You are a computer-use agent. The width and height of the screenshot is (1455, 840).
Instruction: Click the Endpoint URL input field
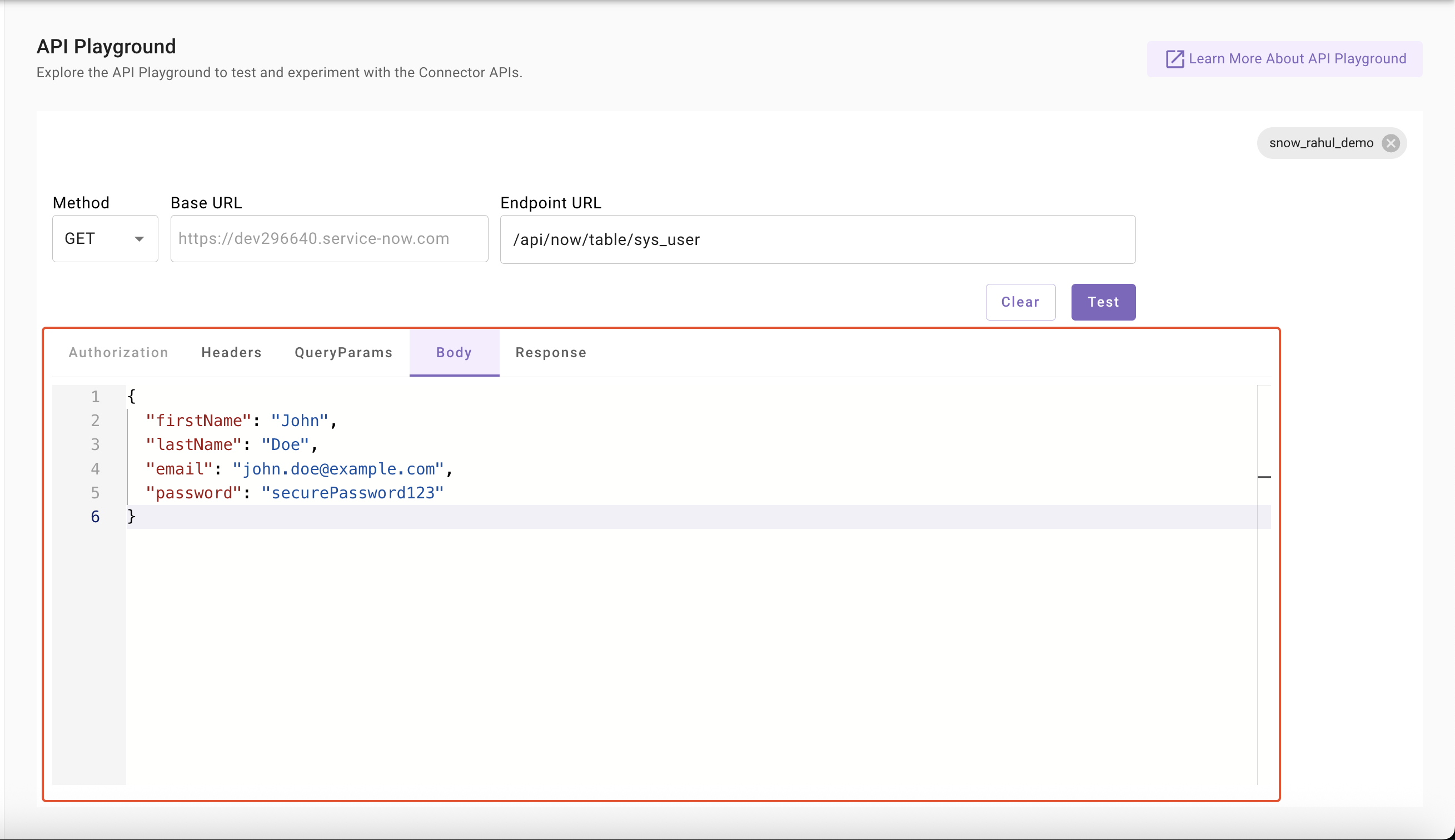pos(818,239)
